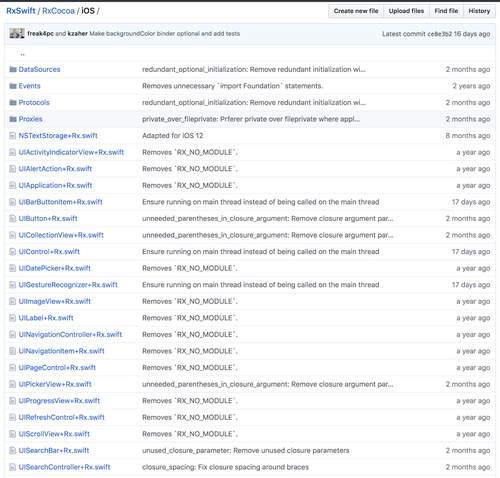Click the DataSources folder icon
This screenshot has width=500, height=478.
pyautogui.click(x=13, y=69)
